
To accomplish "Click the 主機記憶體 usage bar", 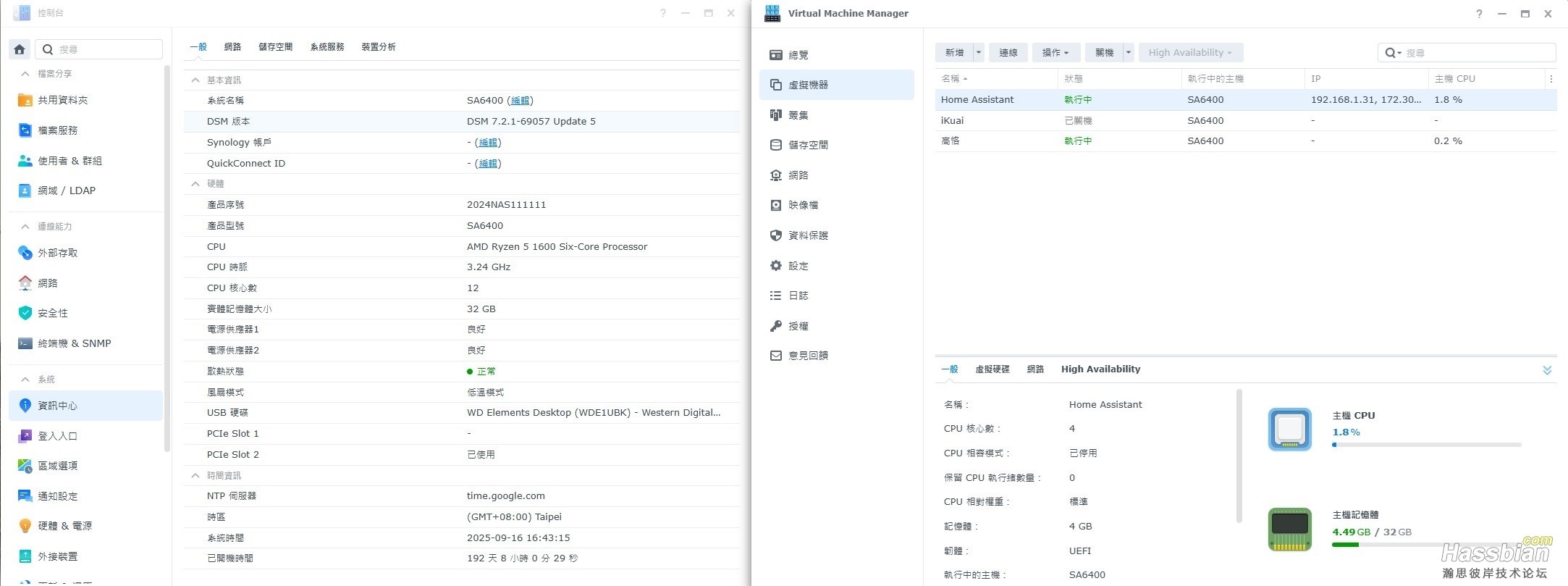I will click(1426, 545).
